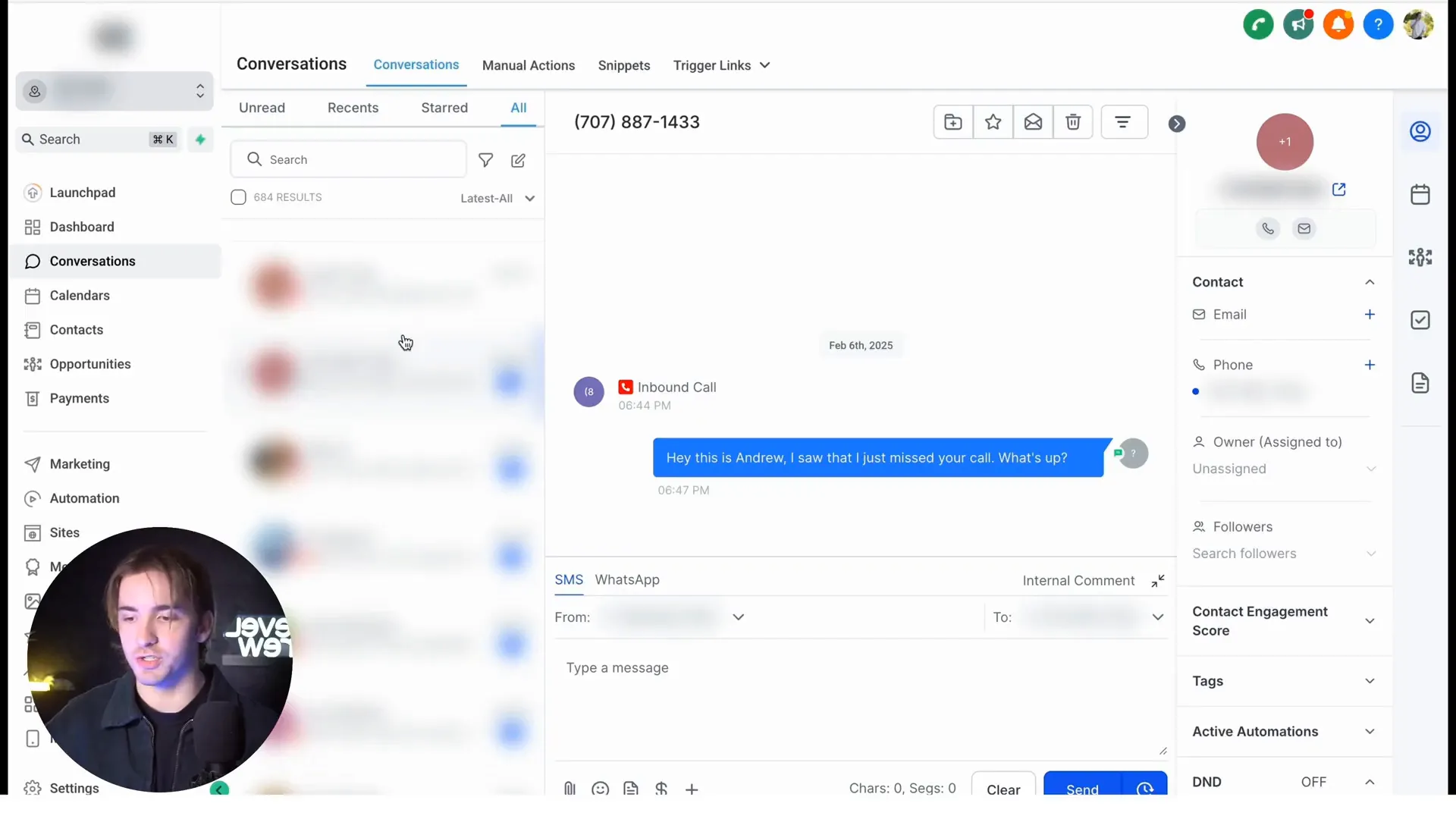Screen dimensions: 1456x819
Task: Open the conversation filter funnel icon
Action: pos(485,161)
